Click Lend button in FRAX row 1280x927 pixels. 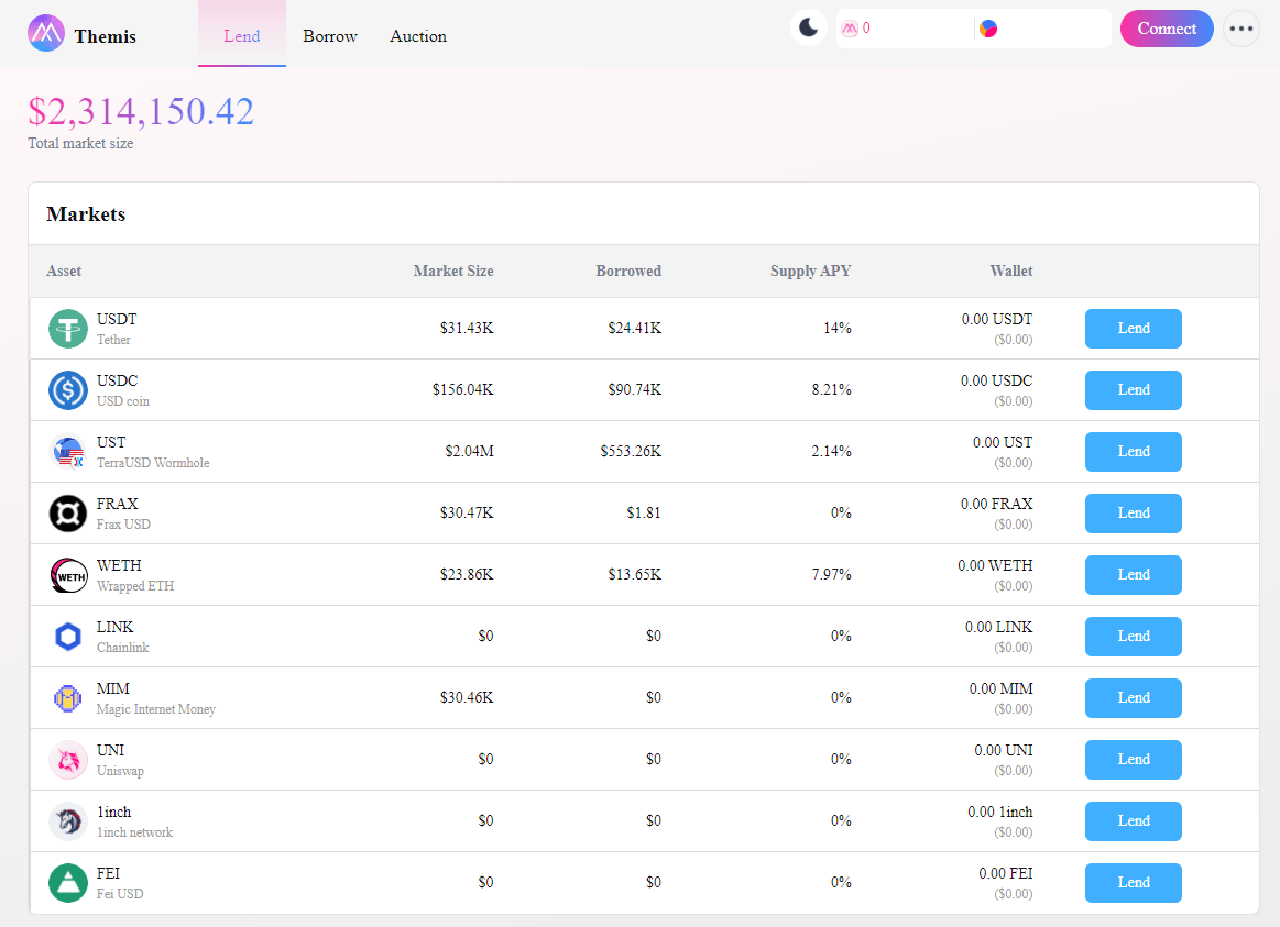pyautogui.click(x=1133, y=513)
